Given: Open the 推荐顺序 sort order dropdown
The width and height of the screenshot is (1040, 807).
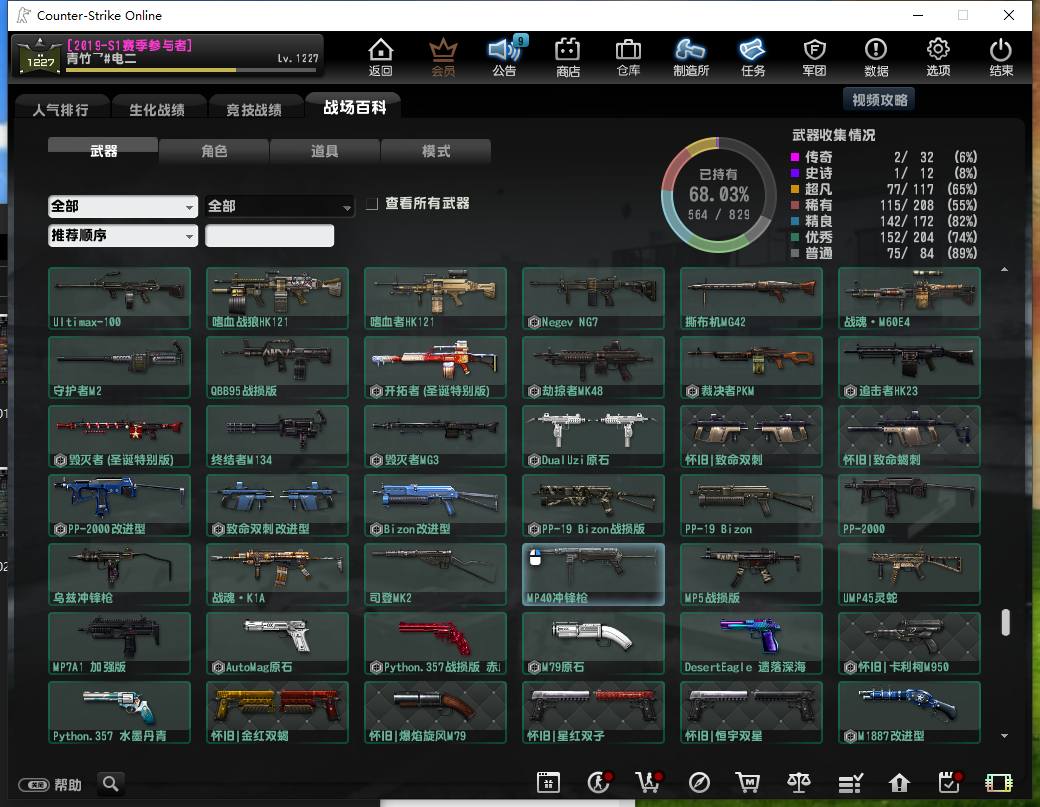Looking at the screenshot, I should pyautogui.click(x=123, y=235).
